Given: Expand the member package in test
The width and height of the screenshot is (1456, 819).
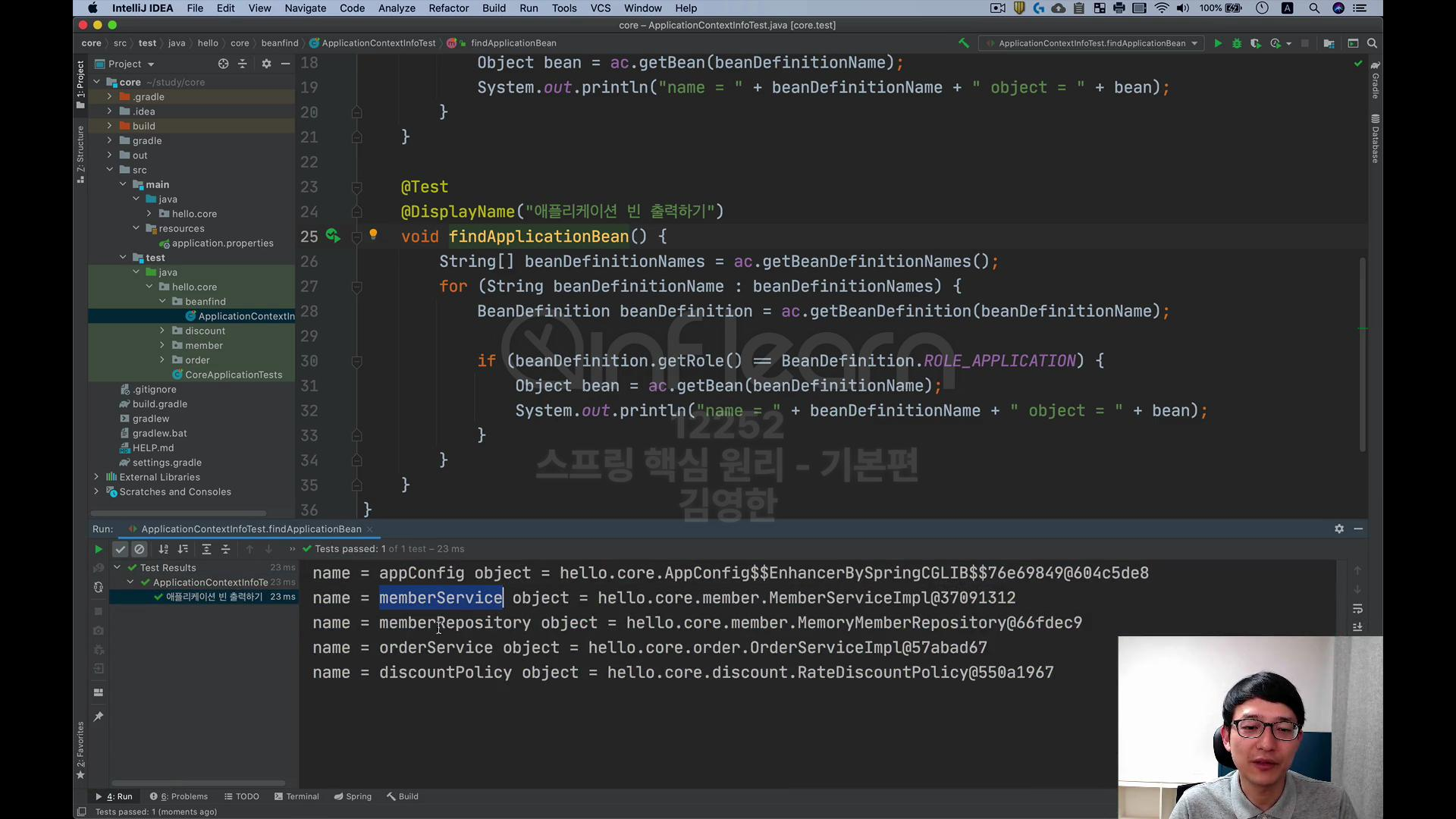Looking at the screenshot, I should point(162,345).
